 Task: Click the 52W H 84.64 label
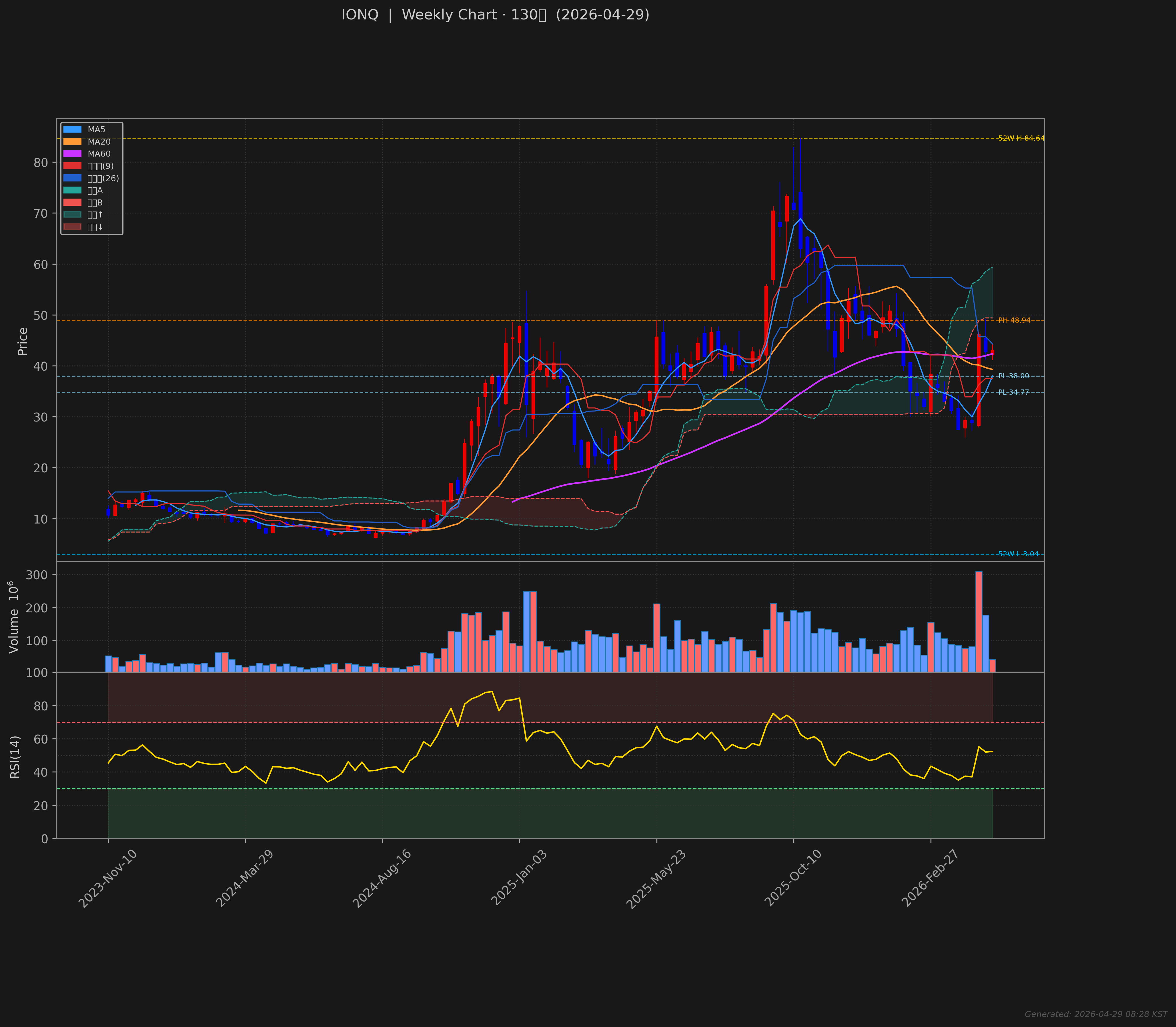point(1021,138)
